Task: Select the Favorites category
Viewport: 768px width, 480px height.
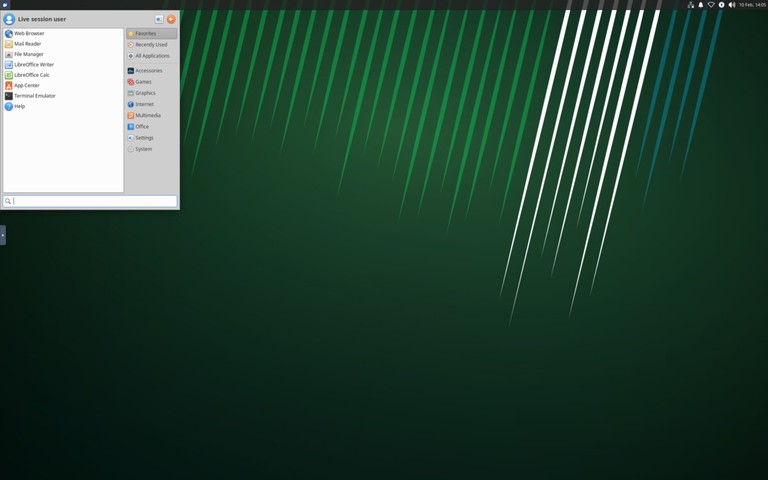Action: pos(151,33)
